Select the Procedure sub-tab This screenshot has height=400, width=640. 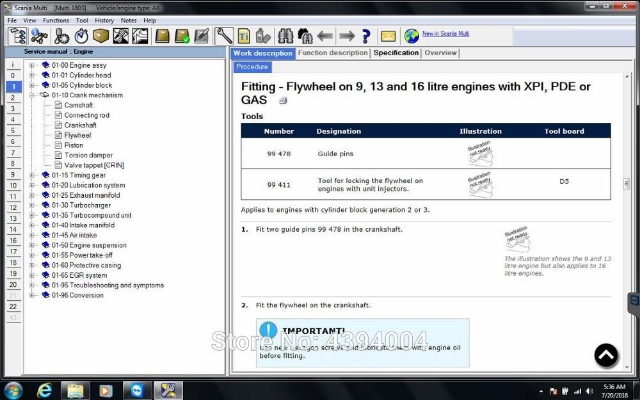pyautogui.click(x=252, y=67)
